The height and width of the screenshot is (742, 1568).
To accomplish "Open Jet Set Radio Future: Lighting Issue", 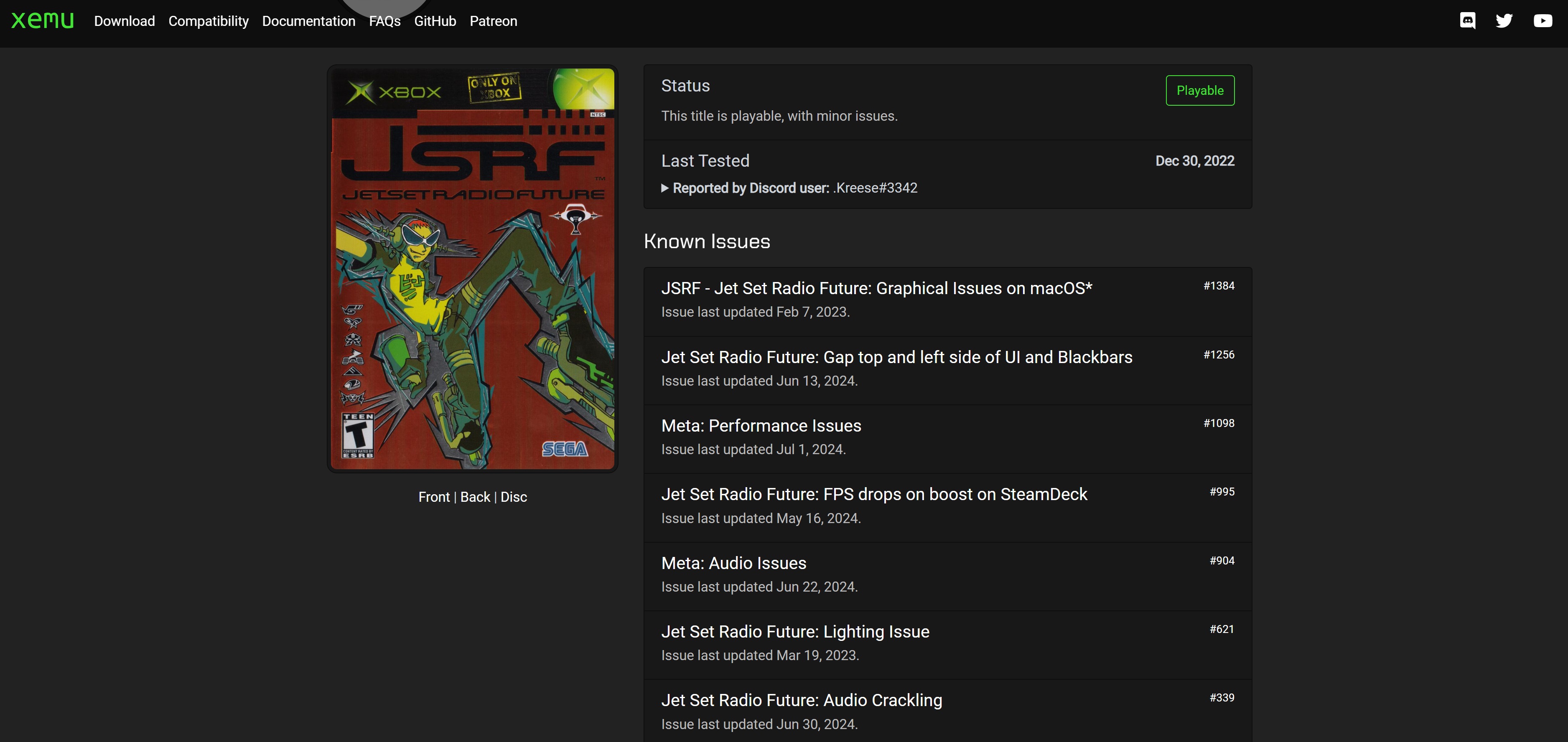I will click(795, 632).
